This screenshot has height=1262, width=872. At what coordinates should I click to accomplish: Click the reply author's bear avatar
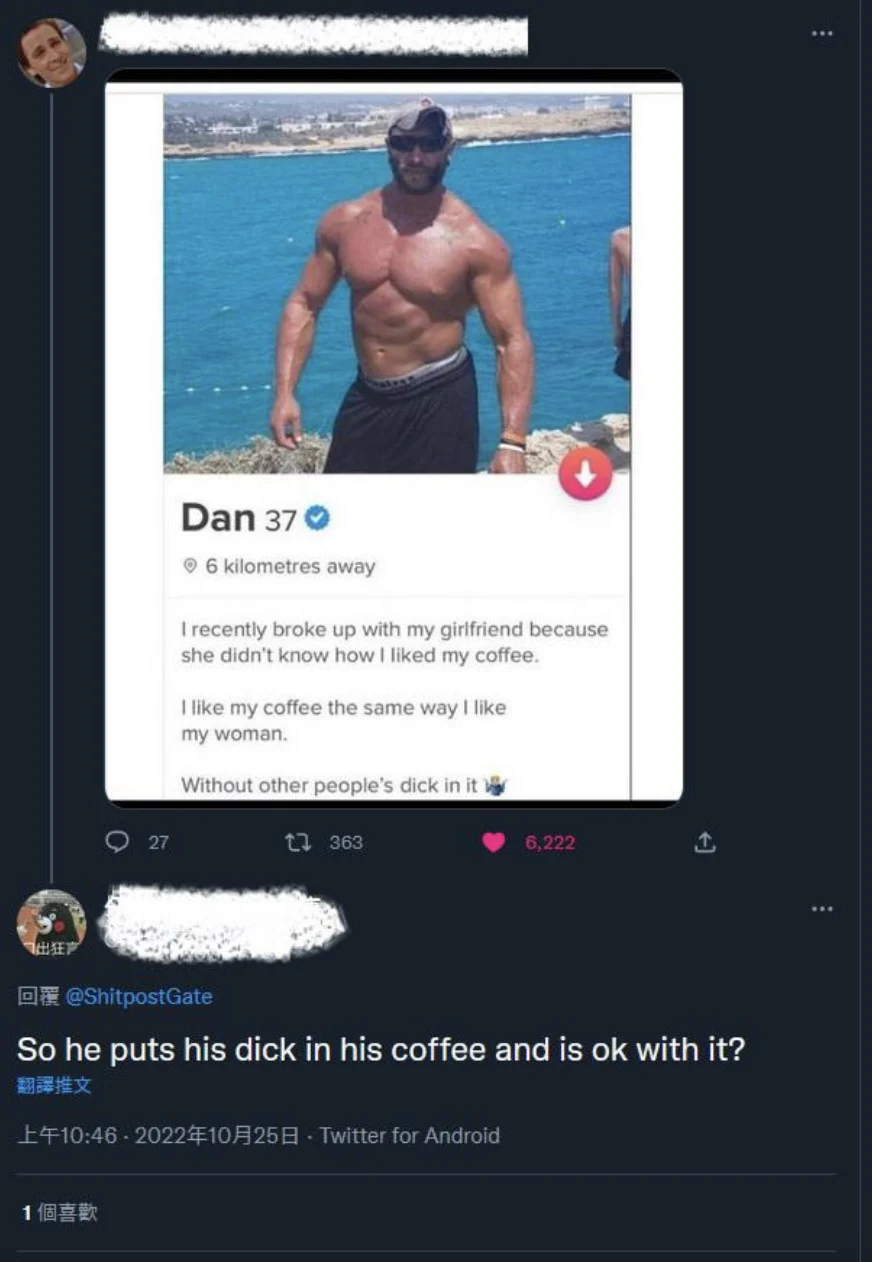coord(51,922)
